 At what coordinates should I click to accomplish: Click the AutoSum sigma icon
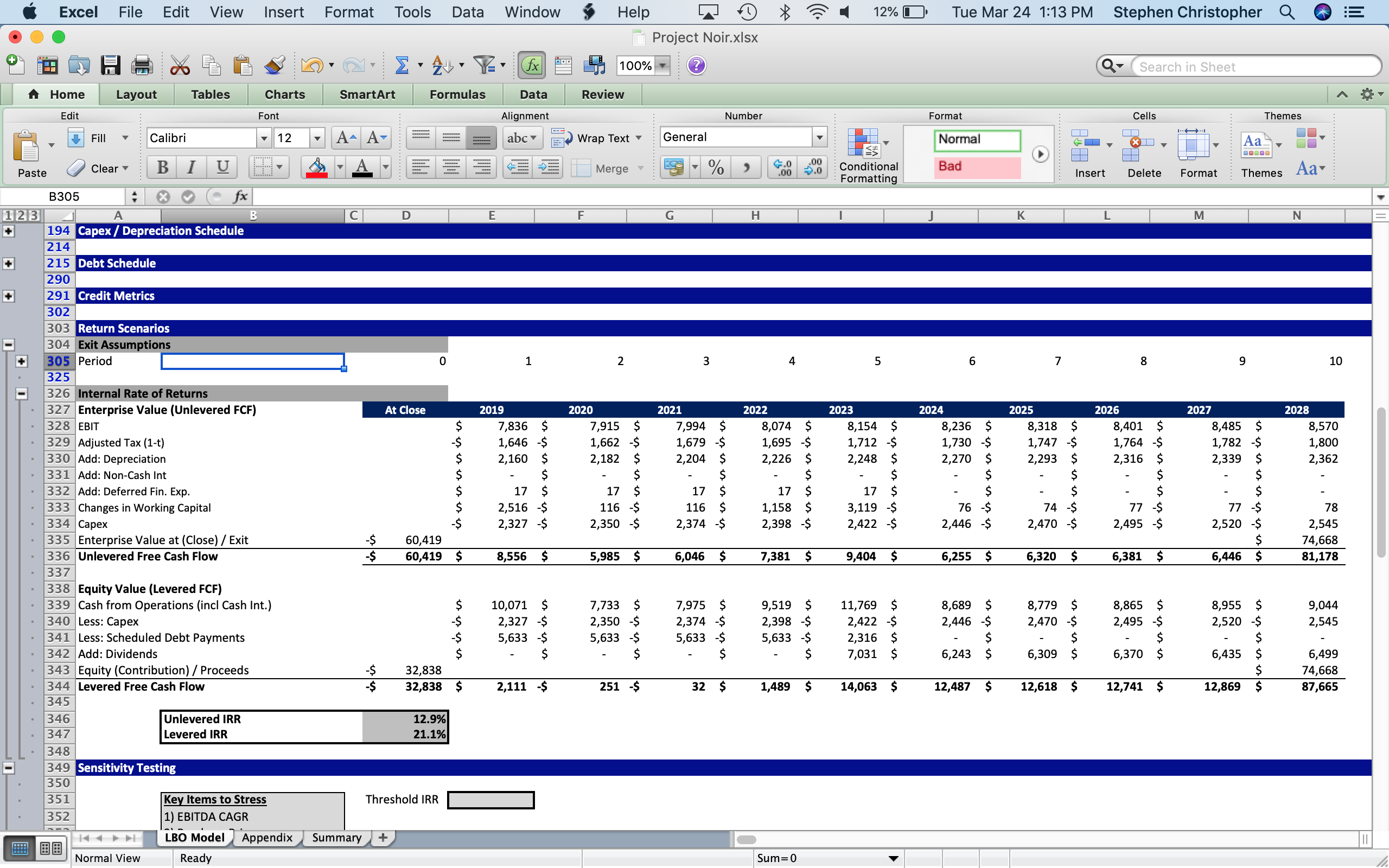pyautogui.click(x=402, y=66)
